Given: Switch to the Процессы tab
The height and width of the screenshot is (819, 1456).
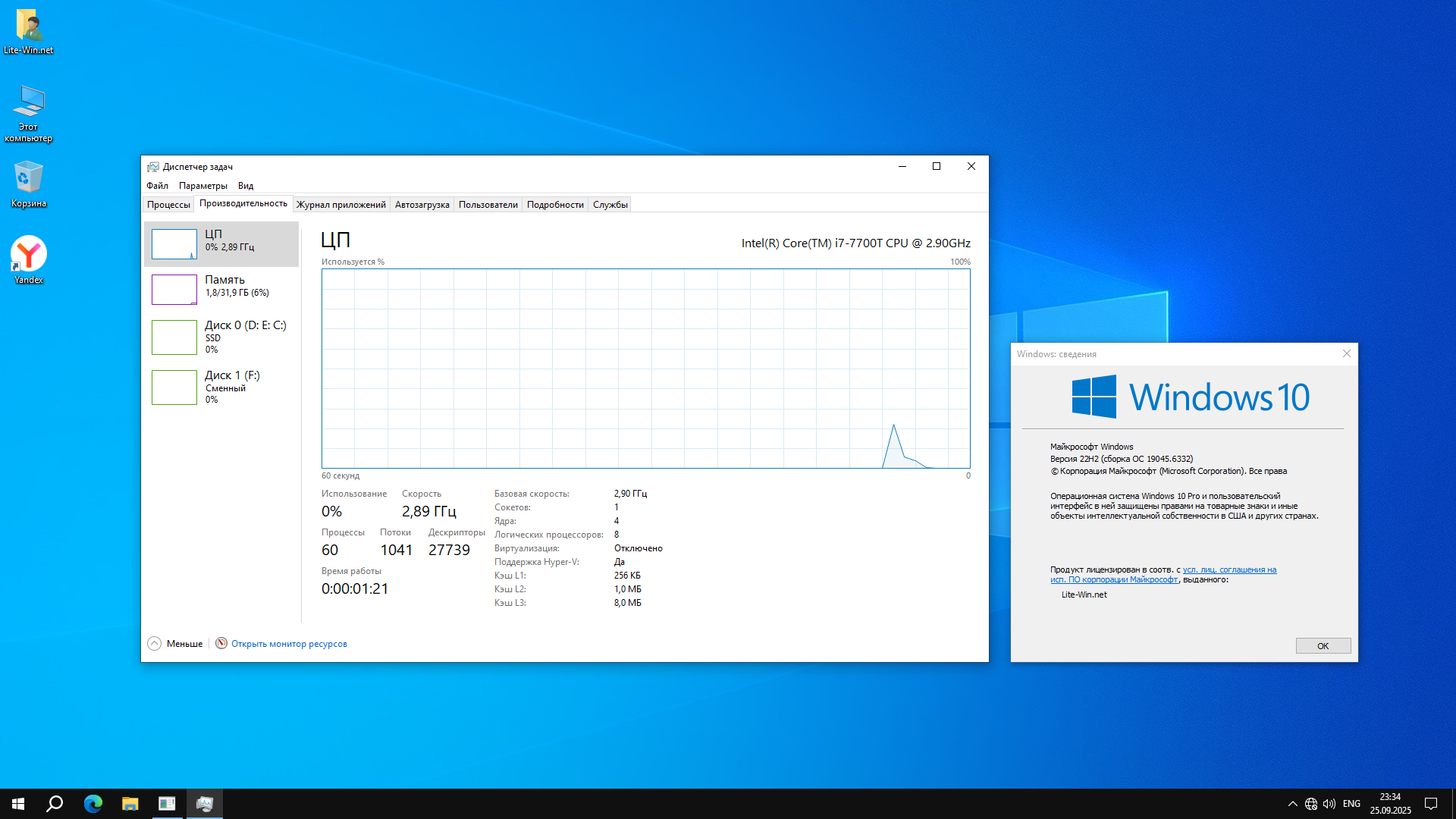Looking at the screenshot, I should point(168,205).
